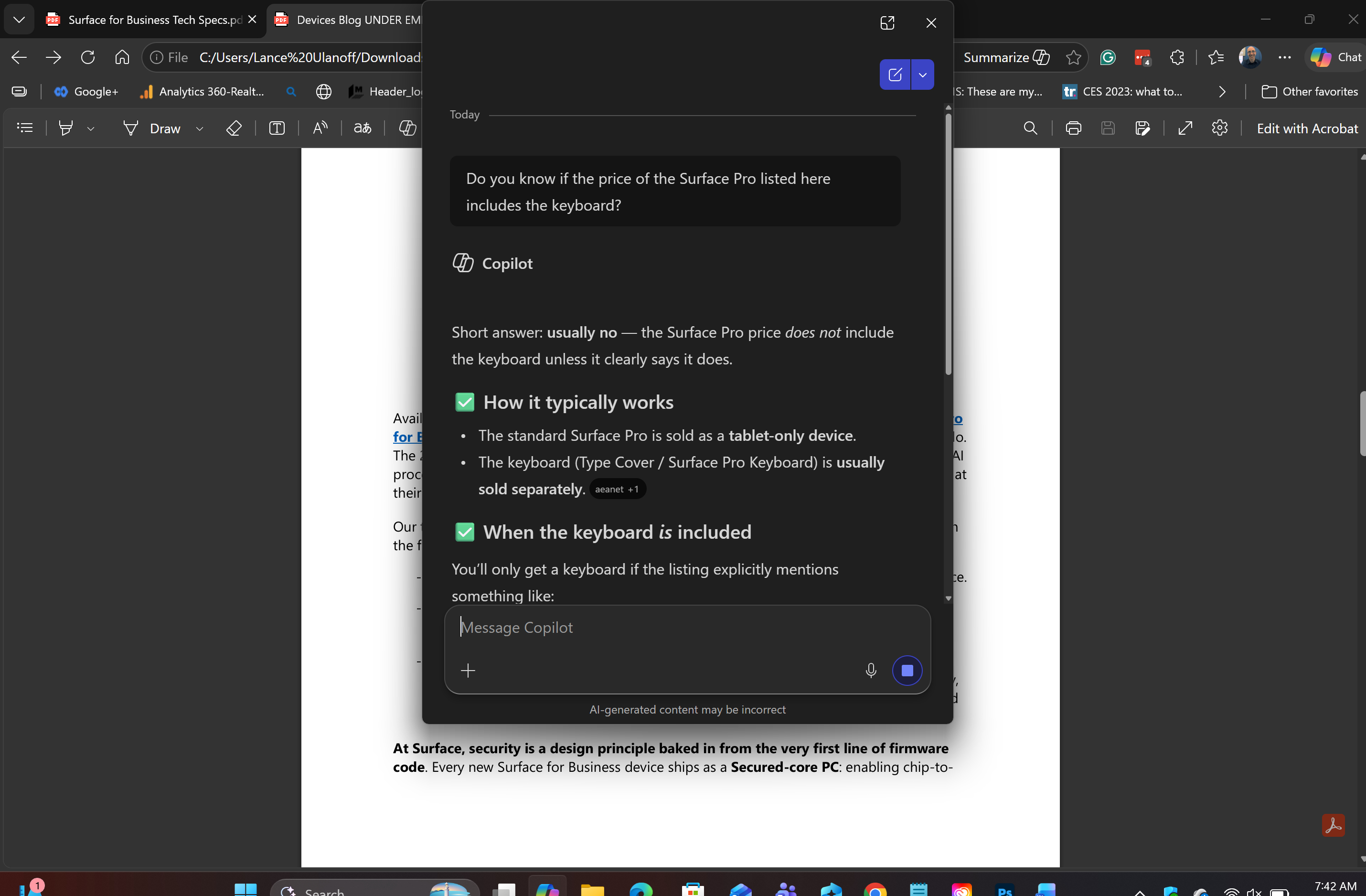This screenshot has width=1366, height=896.
Task: Open Header_lo favorite bookmark
Action: [386, 92]
